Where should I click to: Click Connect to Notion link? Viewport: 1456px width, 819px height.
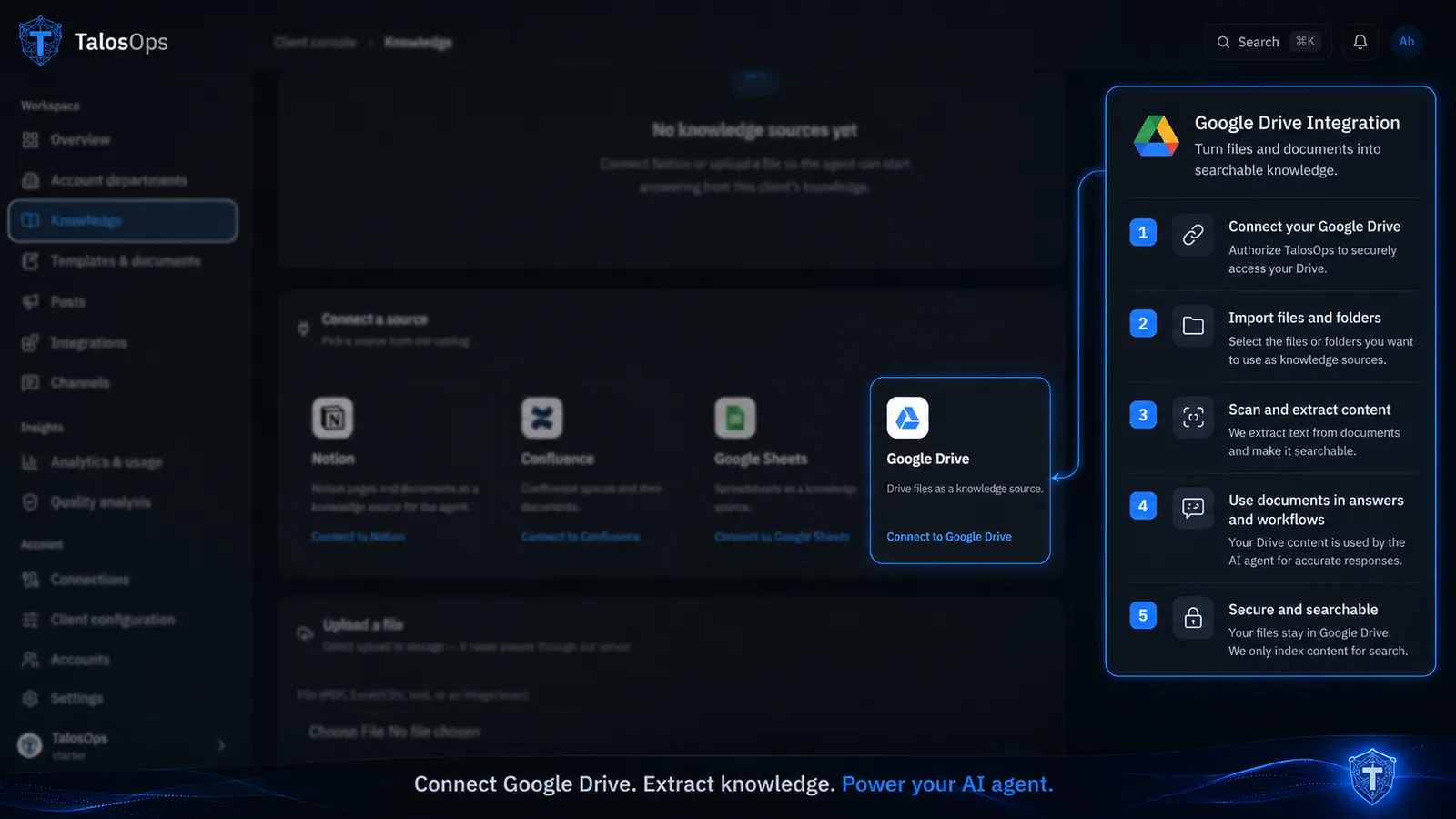359,537
